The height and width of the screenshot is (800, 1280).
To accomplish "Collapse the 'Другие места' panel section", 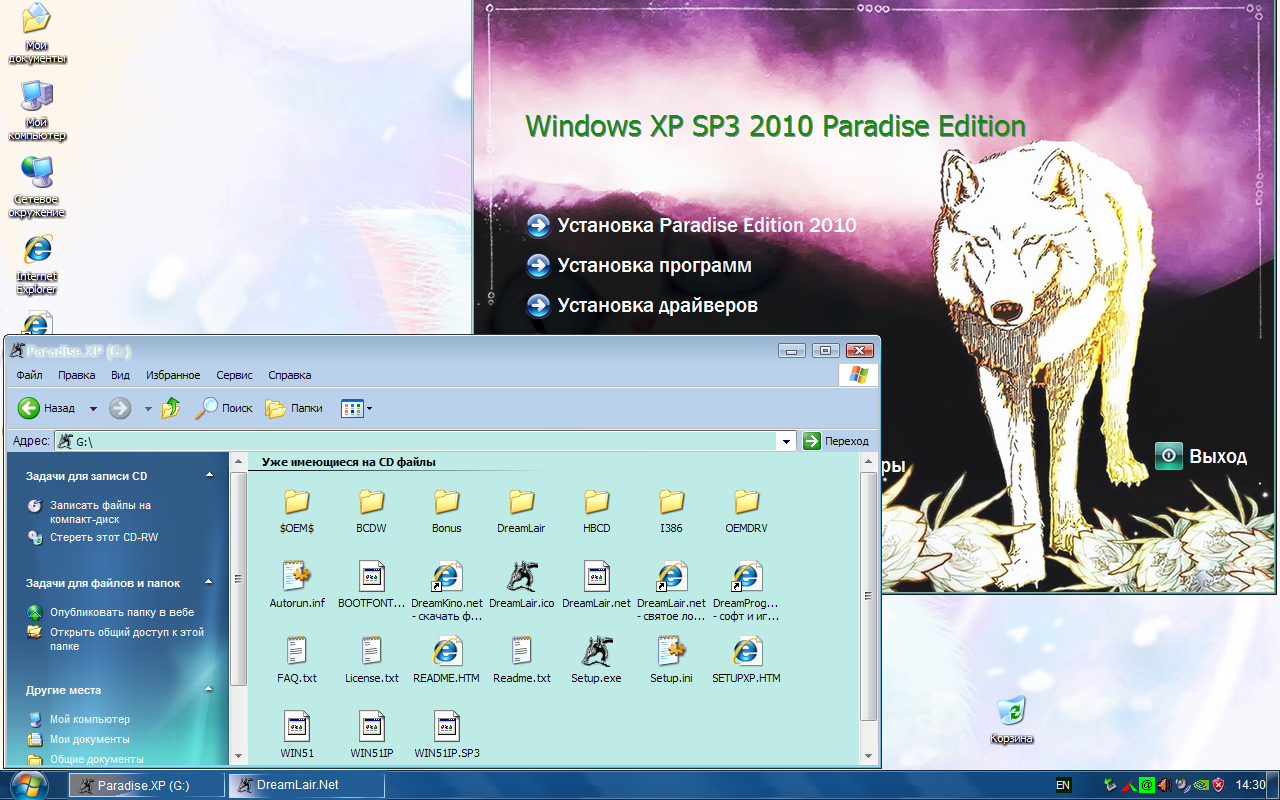I will click(x=209, y=690).
